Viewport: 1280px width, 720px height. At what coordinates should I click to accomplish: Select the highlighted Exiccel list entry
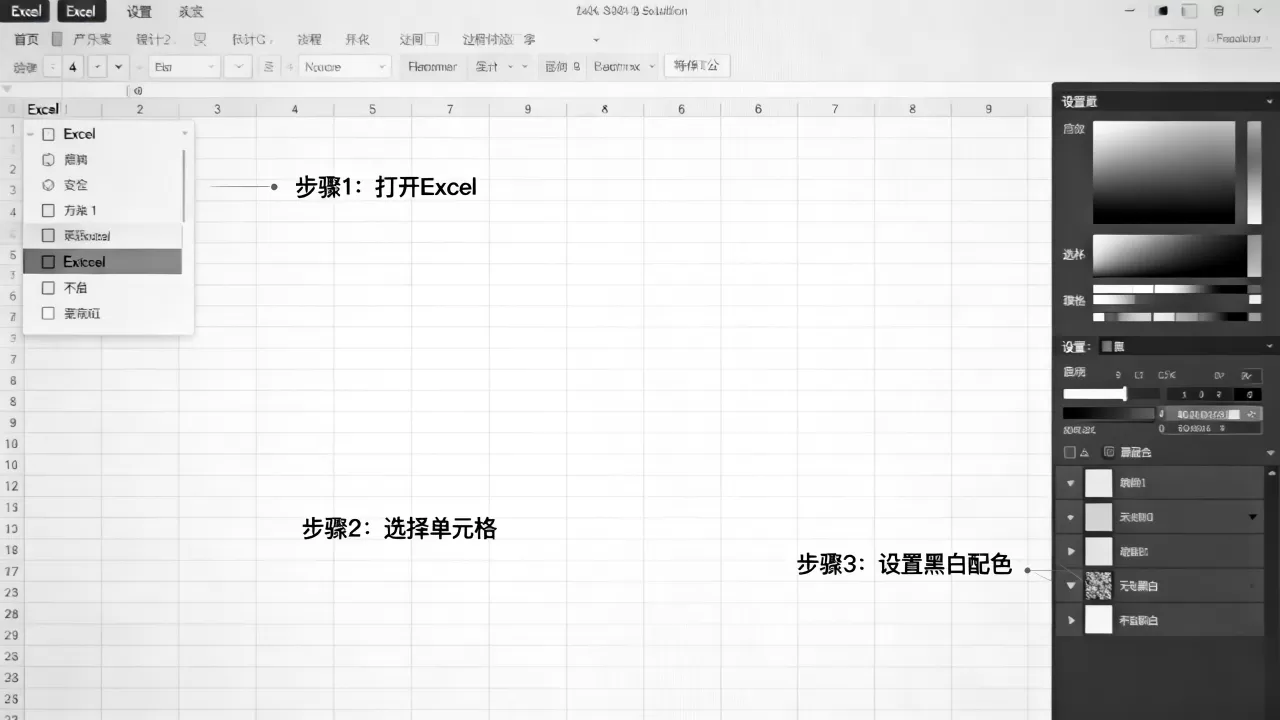(102, 261)
